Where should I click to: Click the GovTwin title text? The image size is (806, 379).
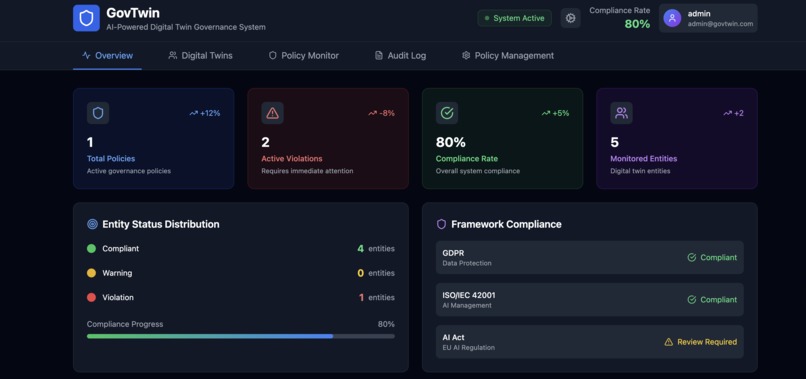coord(133,13)
